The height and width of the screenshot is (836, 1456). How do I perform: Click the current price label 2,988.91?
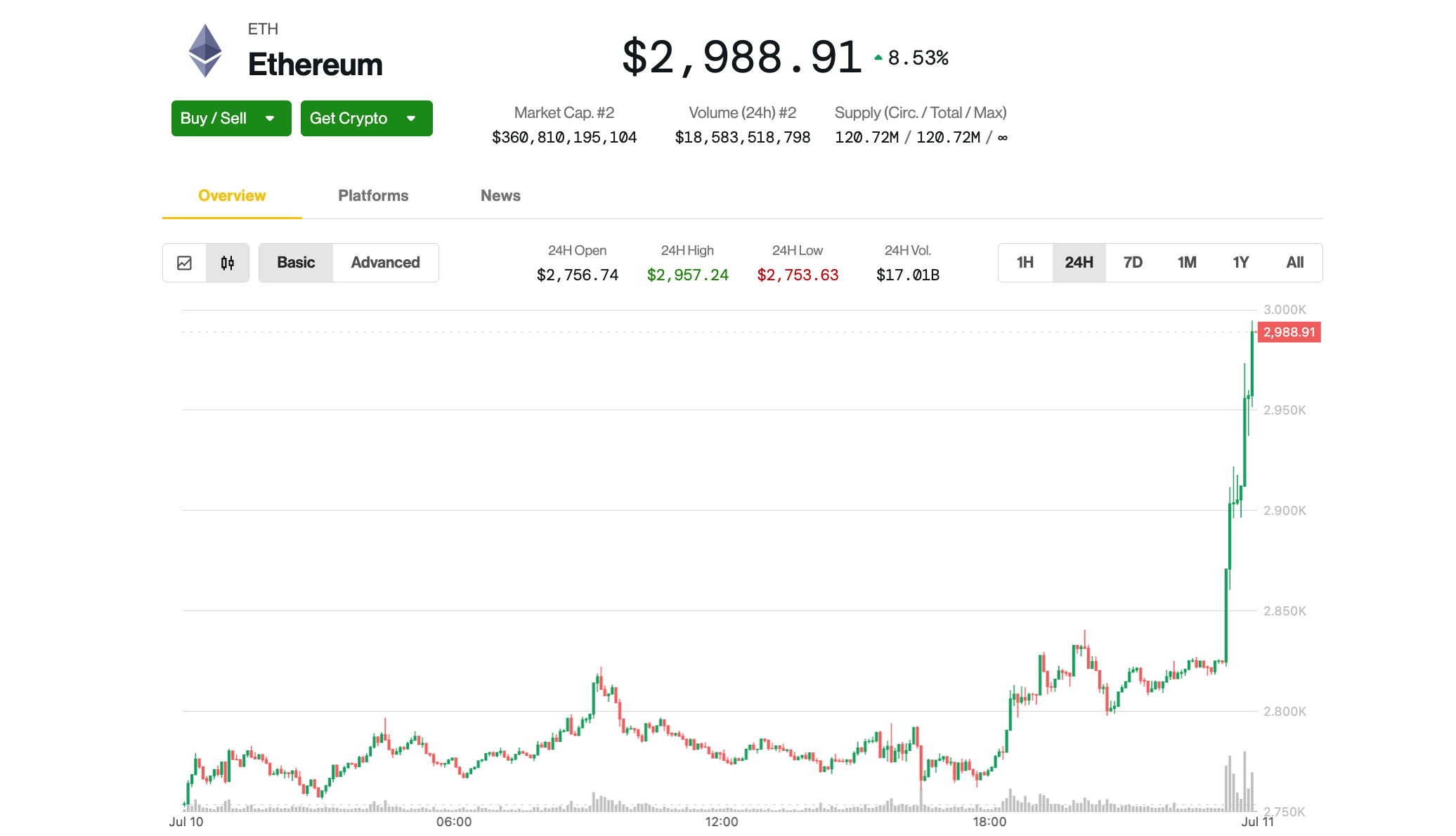tap(1289, 332)
